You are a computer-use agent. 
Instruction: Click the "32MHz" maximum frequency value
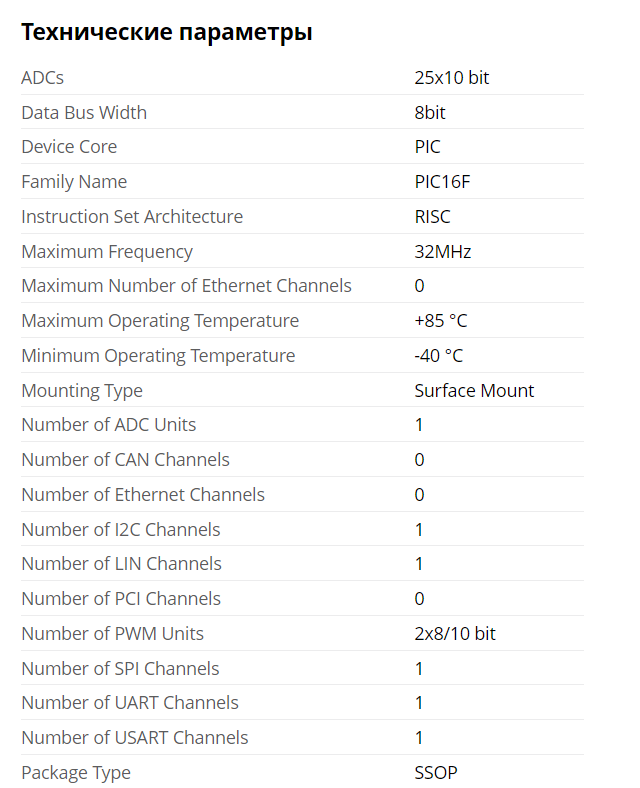pyautogui.click(x=442, y=252)
